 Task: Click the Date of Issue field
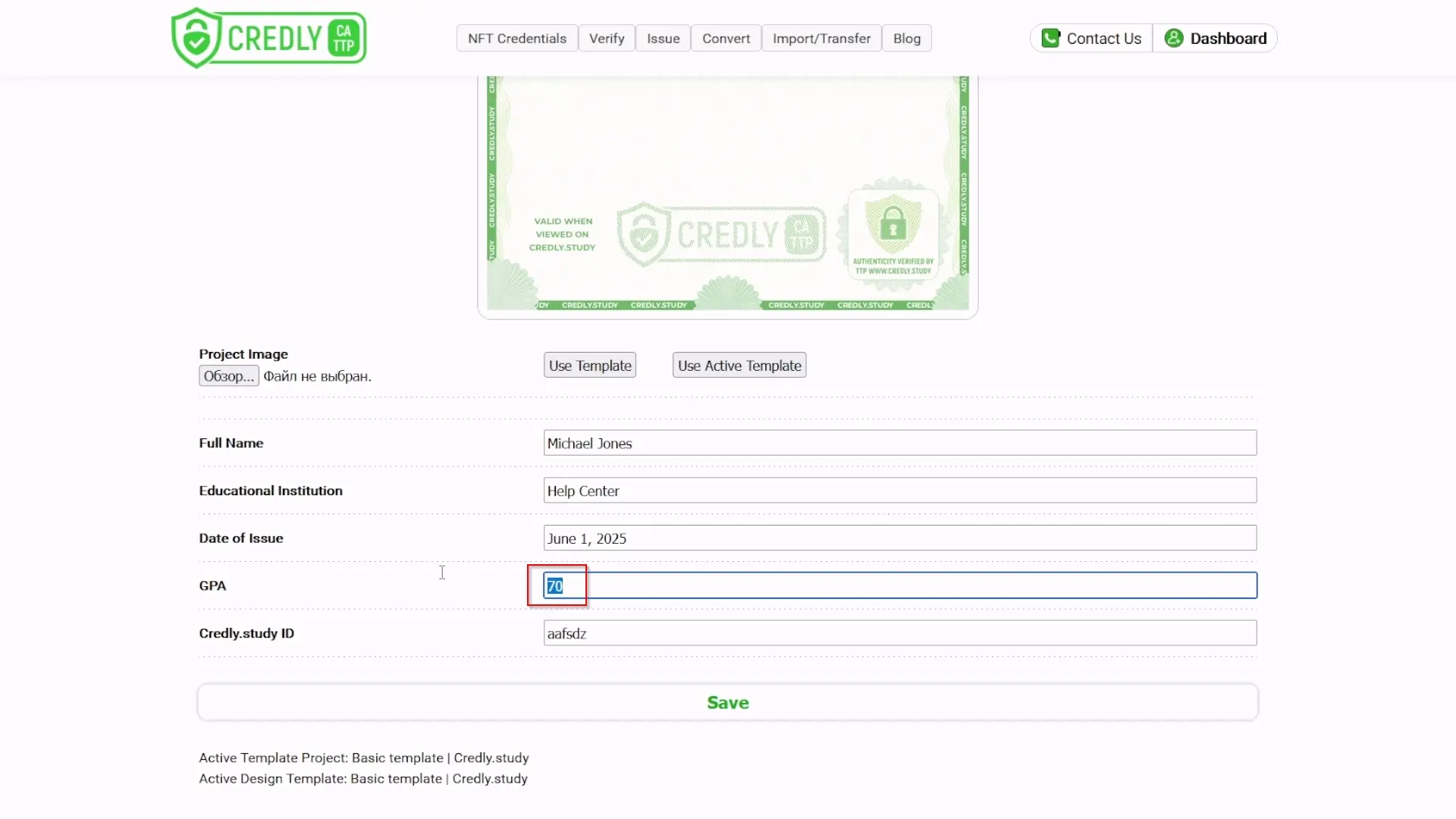pos(900,538)
